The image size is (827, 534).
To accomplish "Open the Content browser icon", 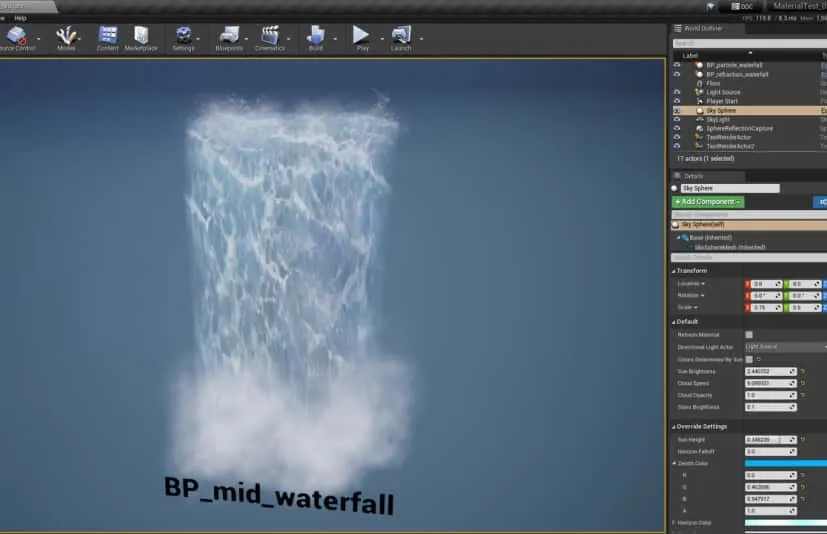I will click(x=107, y=36).
